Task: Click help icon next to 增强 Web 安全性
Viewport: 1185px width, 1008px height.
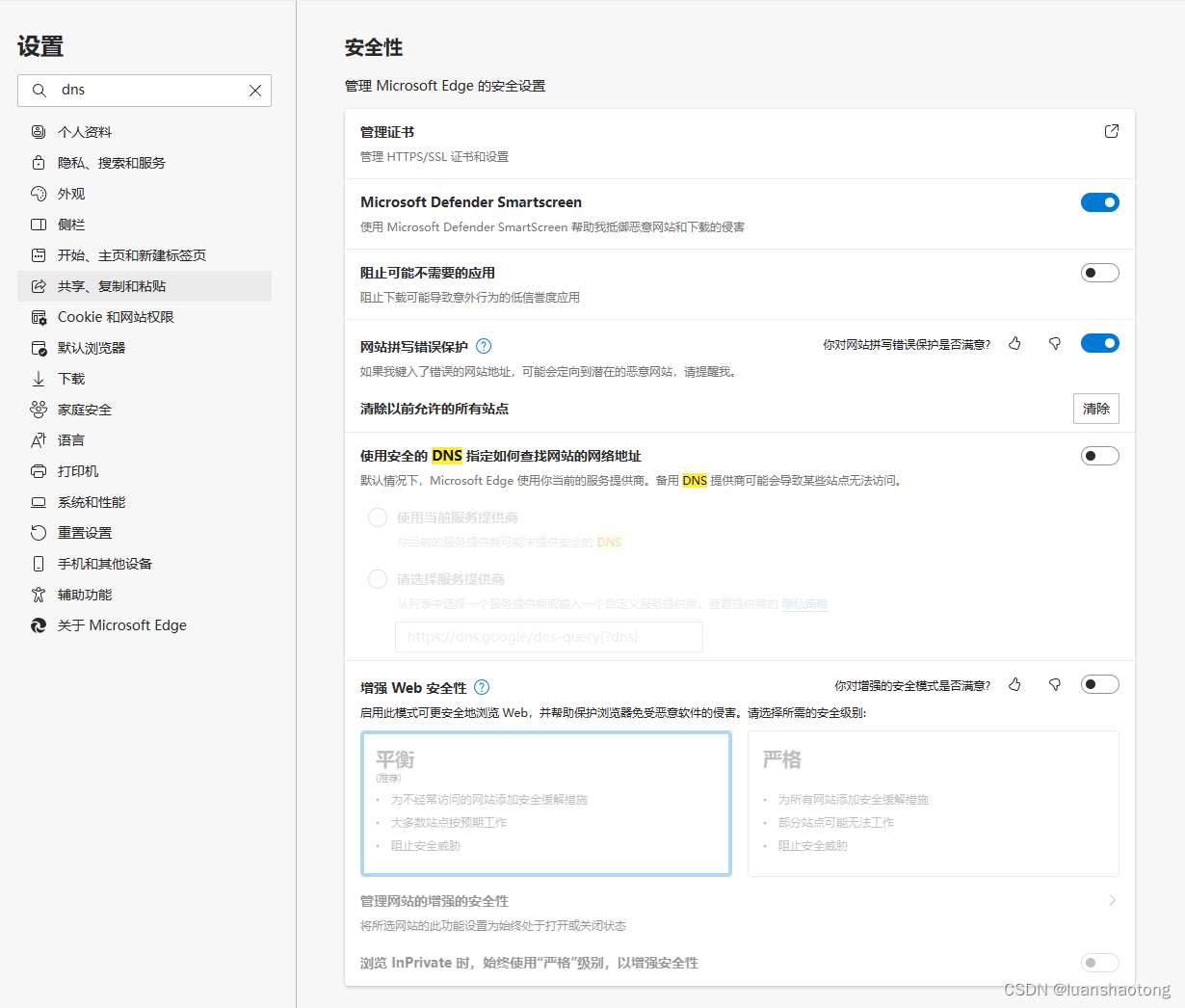Action: click(482, 687)
